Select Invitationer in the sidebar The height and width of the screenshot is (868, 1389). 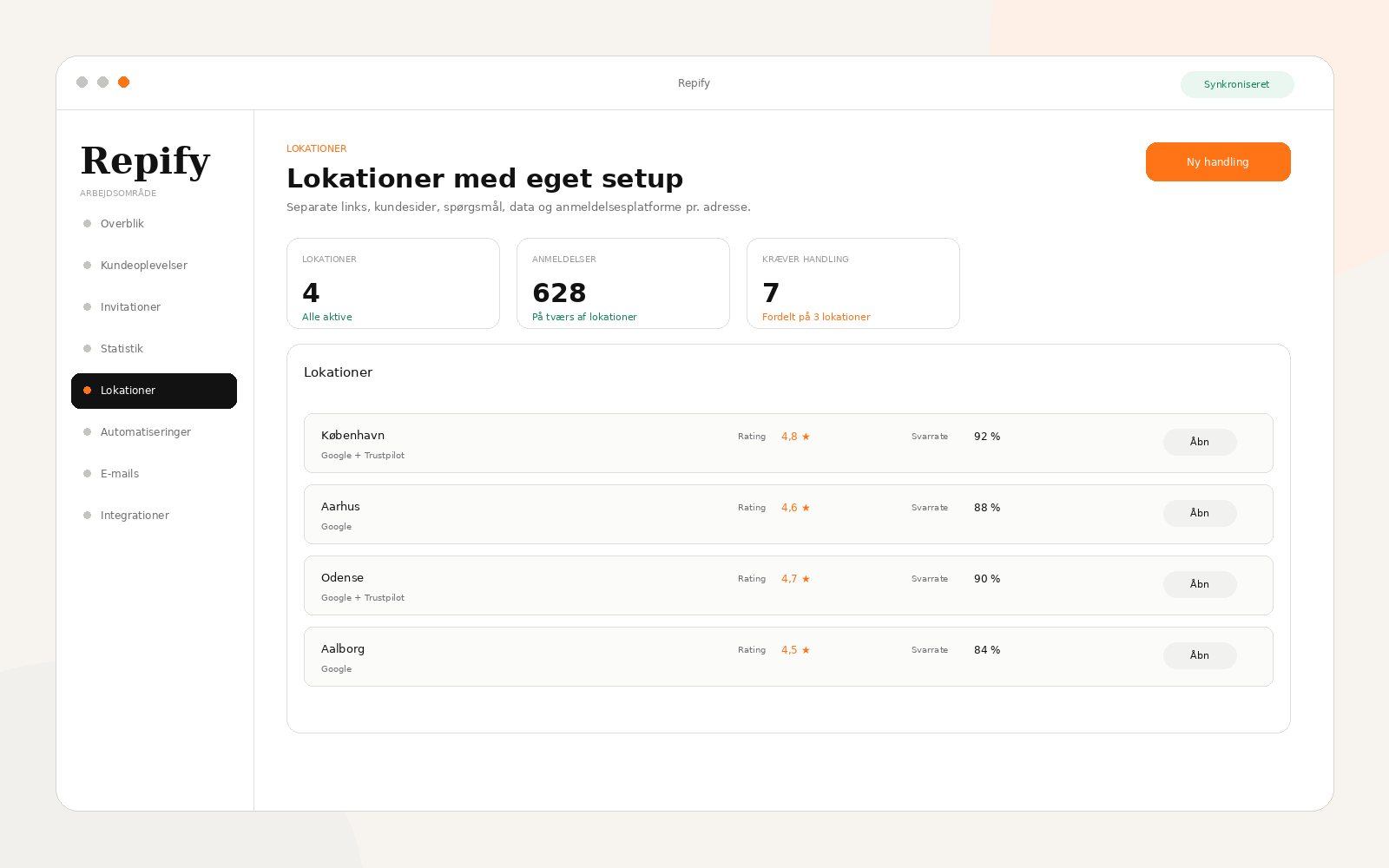click(154, 307)
